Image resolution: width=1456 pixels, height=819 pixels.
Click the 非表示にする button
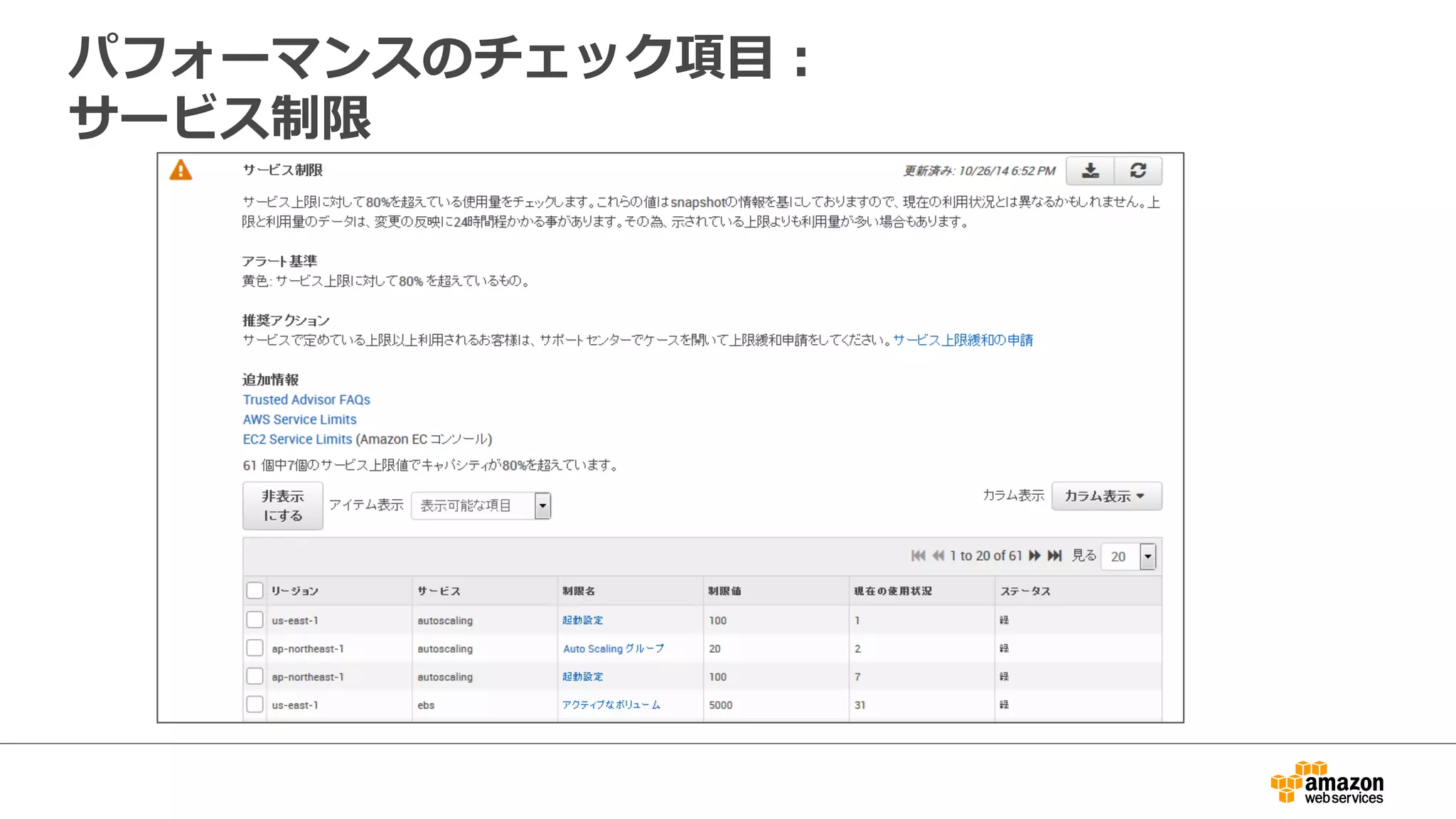click(283, 505)
